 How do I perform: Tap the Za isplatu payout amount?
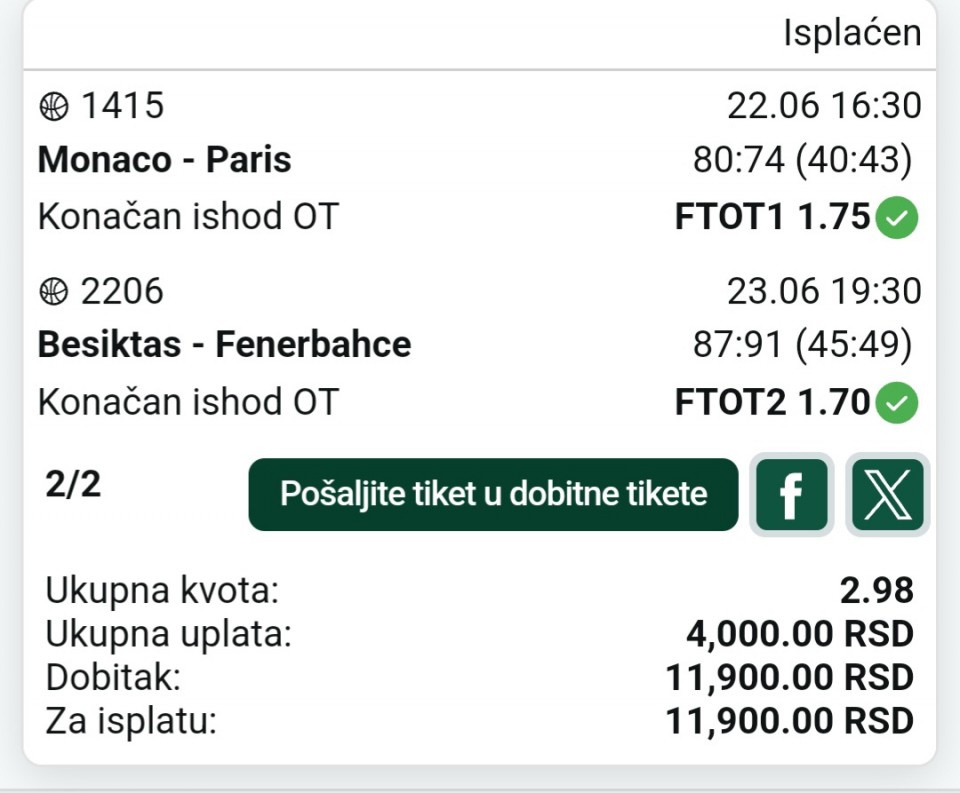click(790, 721)
